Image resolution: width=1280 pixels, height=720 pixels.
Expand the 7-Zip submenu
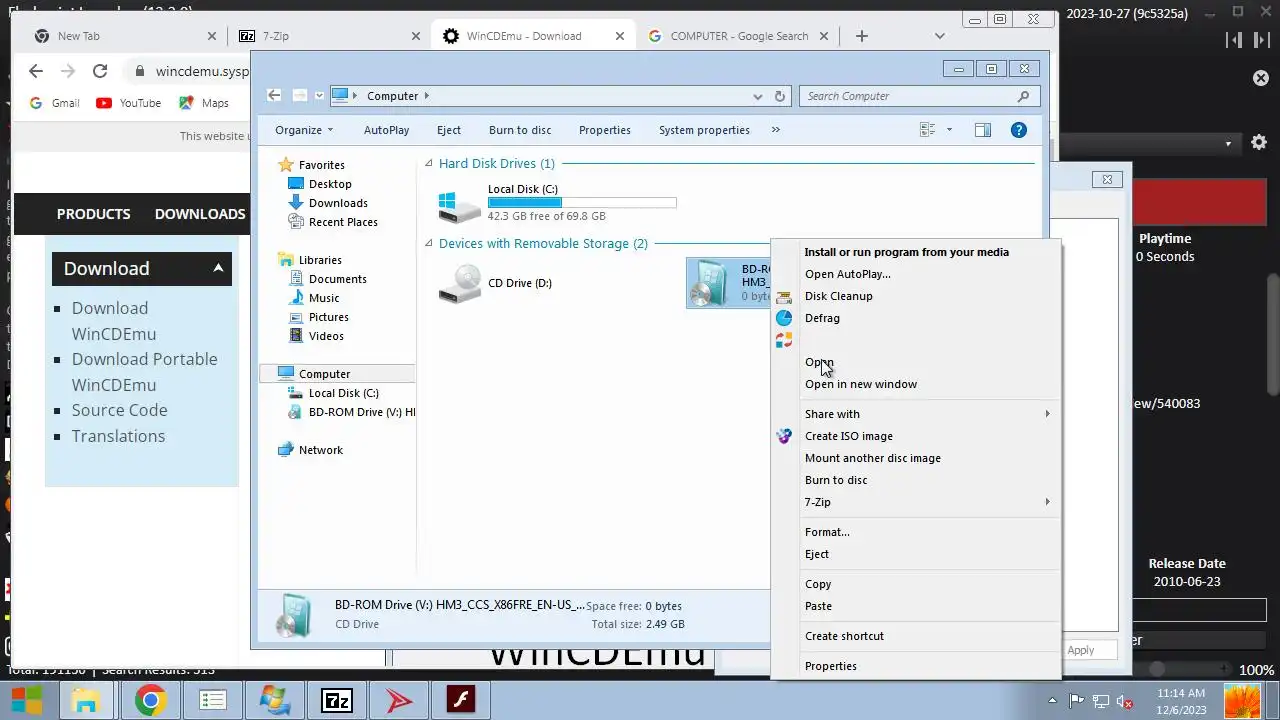point(1047,502)
